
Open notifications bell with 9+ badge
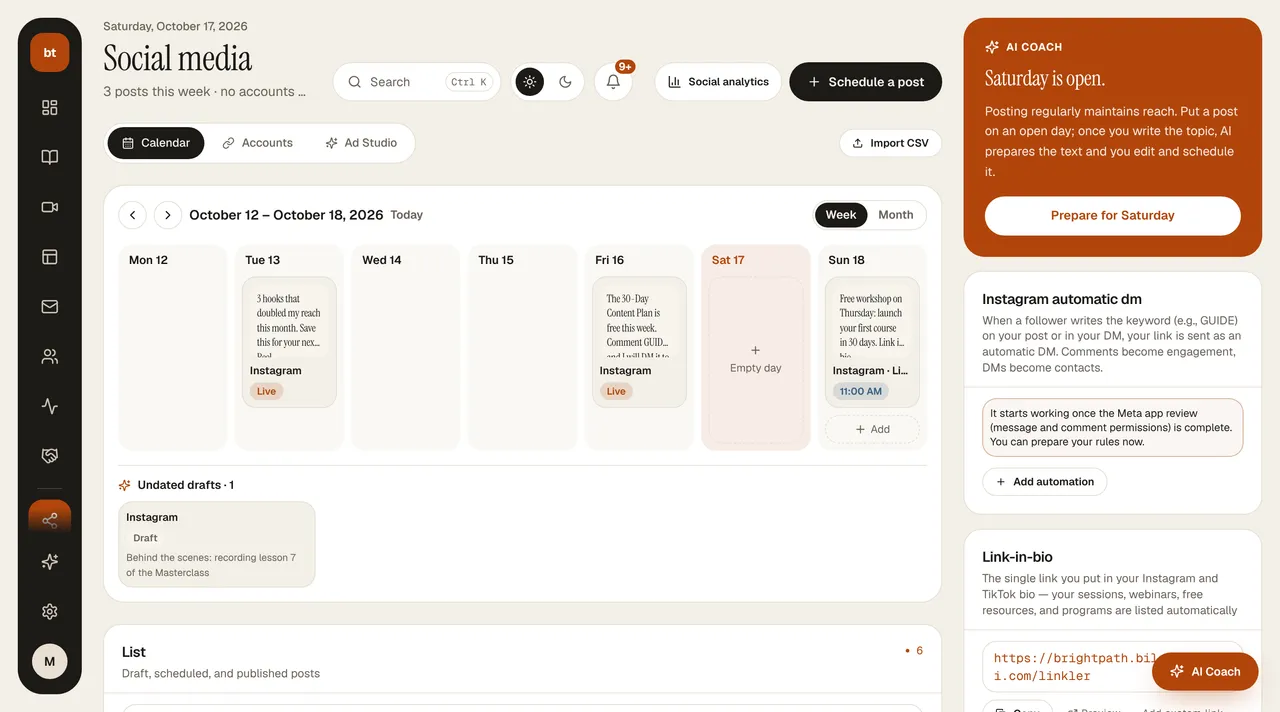point(614,82)
